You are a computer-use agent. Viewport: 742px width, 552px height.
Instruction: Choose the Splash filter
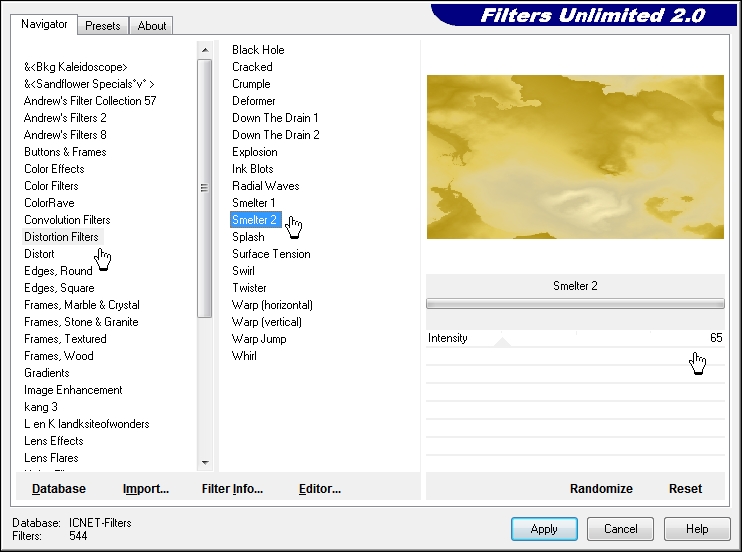click(248, 237)
